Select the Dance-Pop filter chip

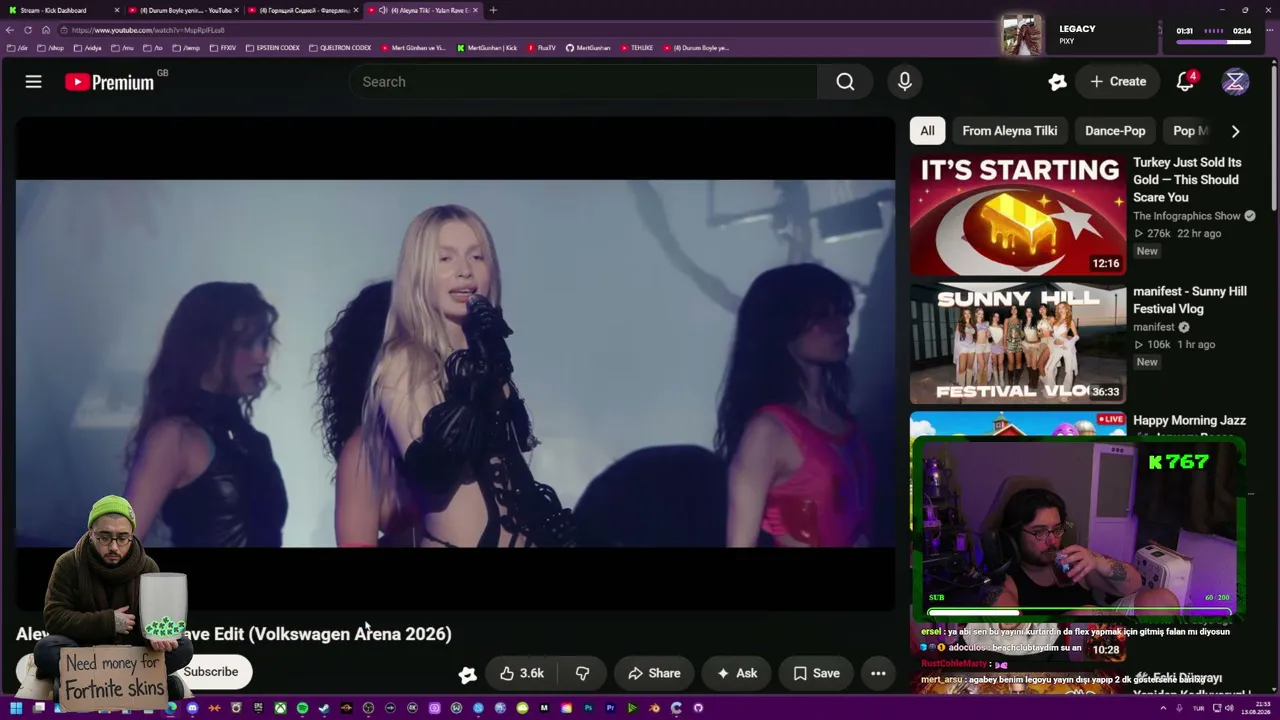(x=1115, y=131)
